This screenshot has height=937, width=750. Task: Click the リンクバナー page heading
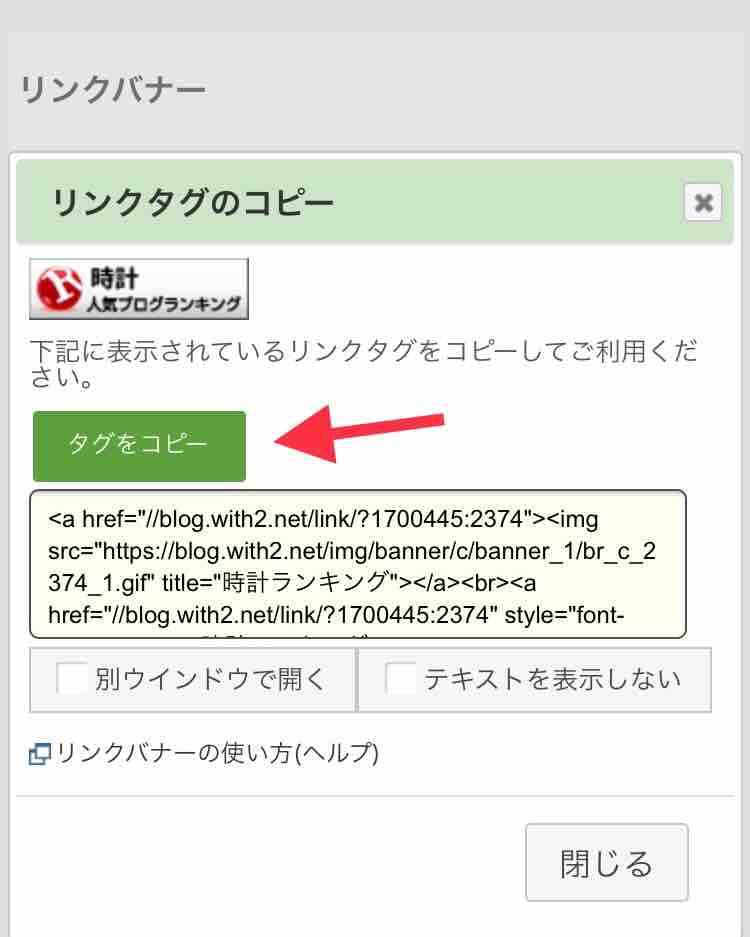coord(113,90)
